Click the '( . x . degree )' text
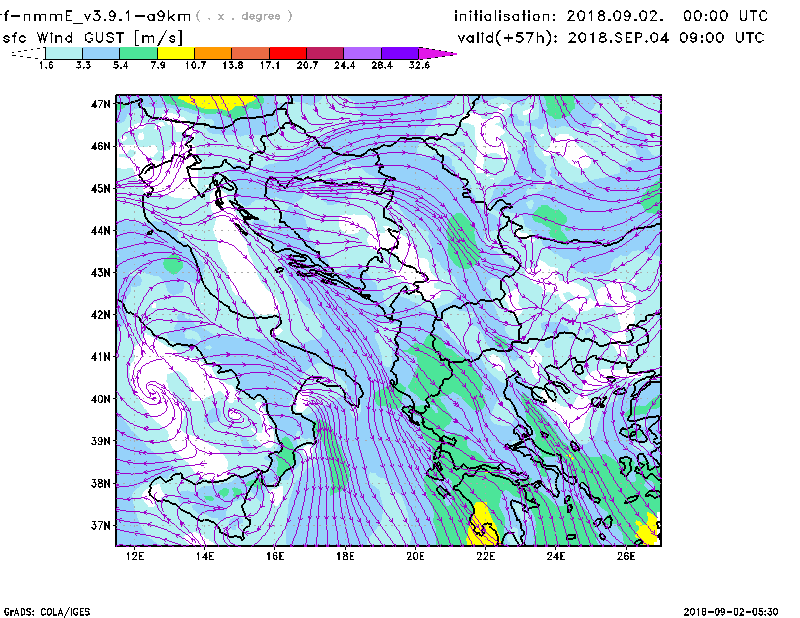Screen dimensions: 800x618 (x=244, y=16)
